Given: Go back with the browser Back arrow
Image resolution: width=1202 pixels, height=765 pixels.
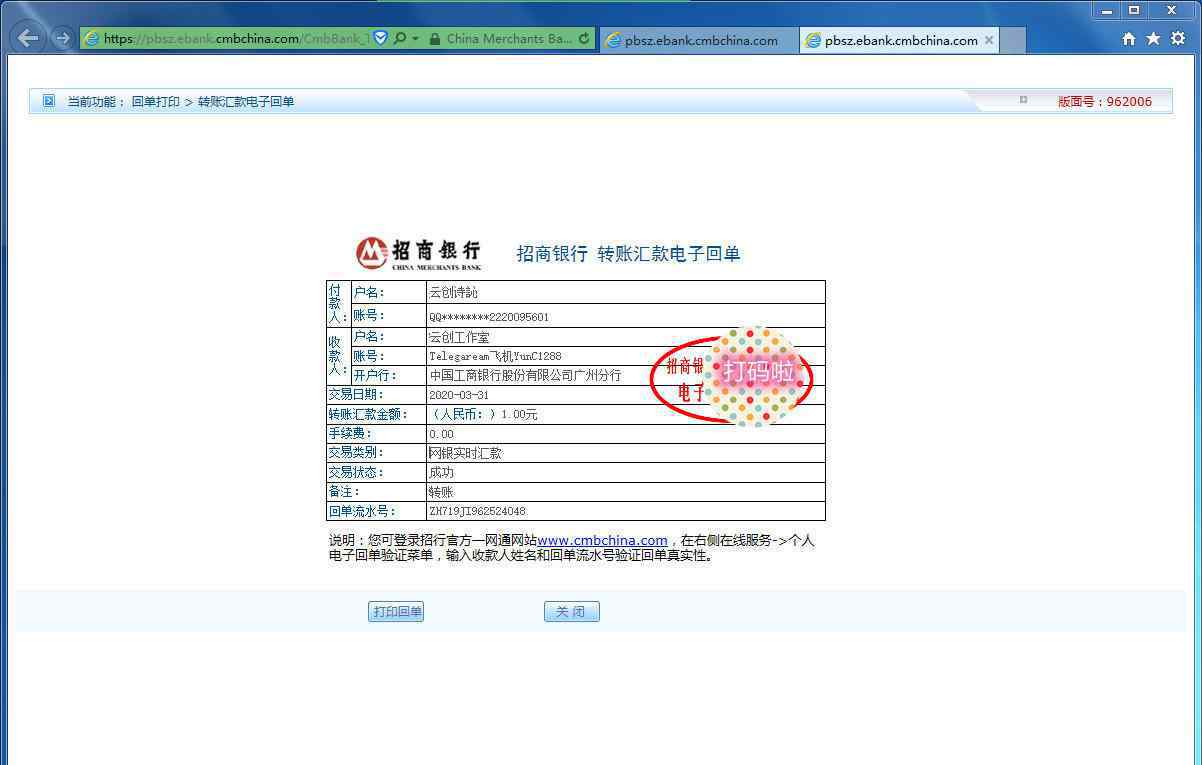Looking at the screenshot, I should click(x=29, y=39).
